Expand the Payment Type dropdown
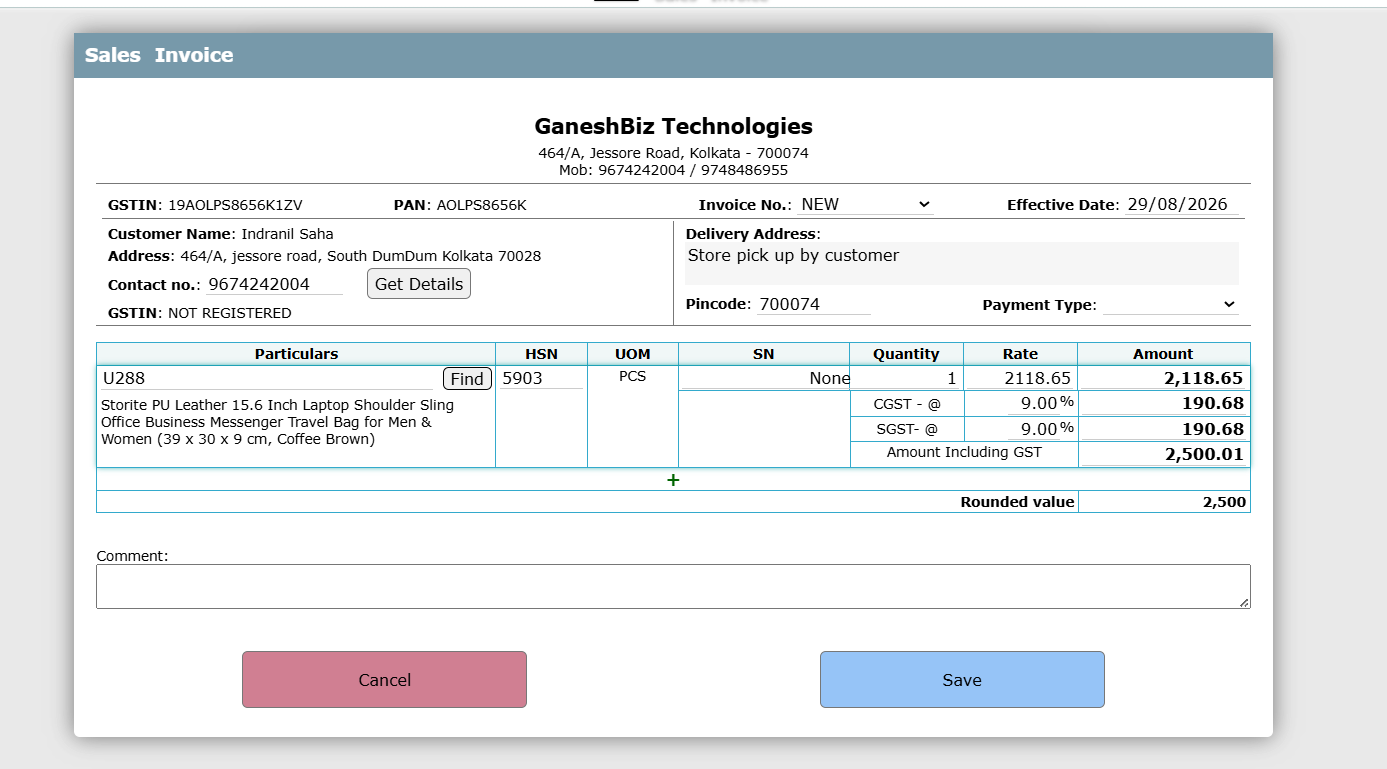The width and height of the screenshot is (1387, 769). (1171, 304)
